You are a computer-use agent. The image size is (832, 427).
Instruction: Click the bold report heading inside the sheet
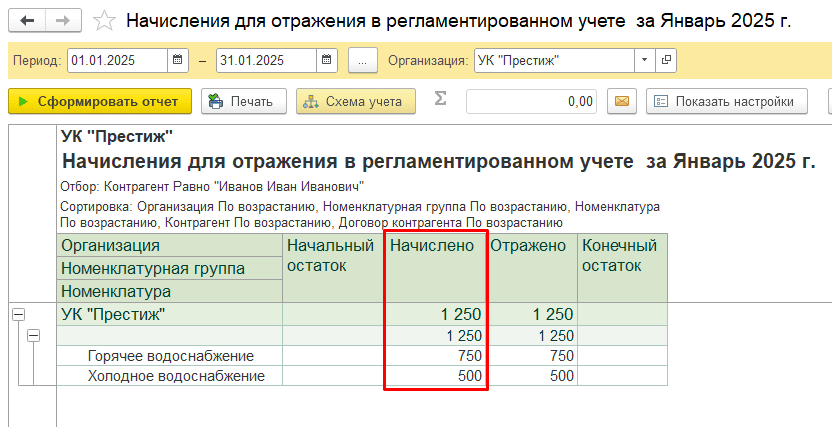[438, 161]
